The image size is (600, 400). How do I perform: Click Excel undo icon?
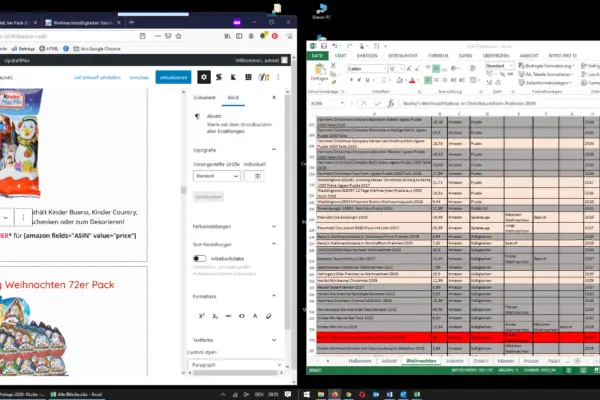click(335, 46)
